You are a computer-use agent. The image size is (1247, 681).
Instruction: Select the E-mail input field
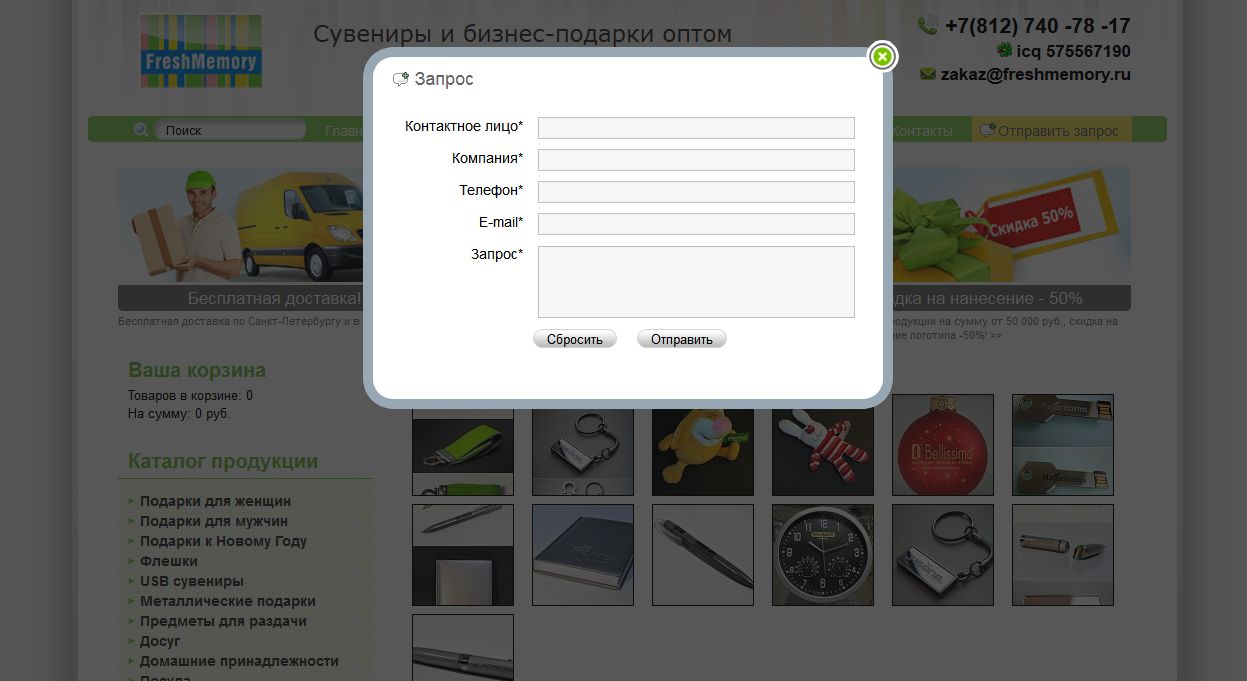pos(696,224)
